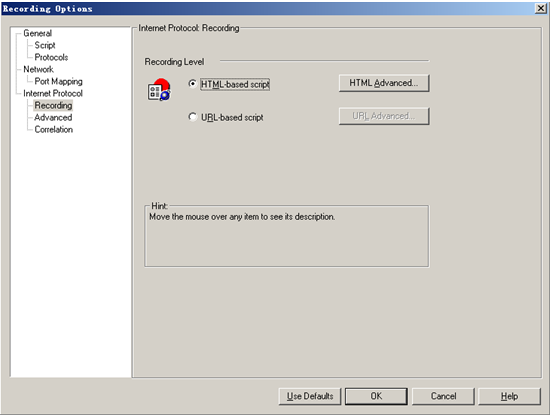Open the HTML Advanced settings
This screenshot has width=553, height=417.
384,83
